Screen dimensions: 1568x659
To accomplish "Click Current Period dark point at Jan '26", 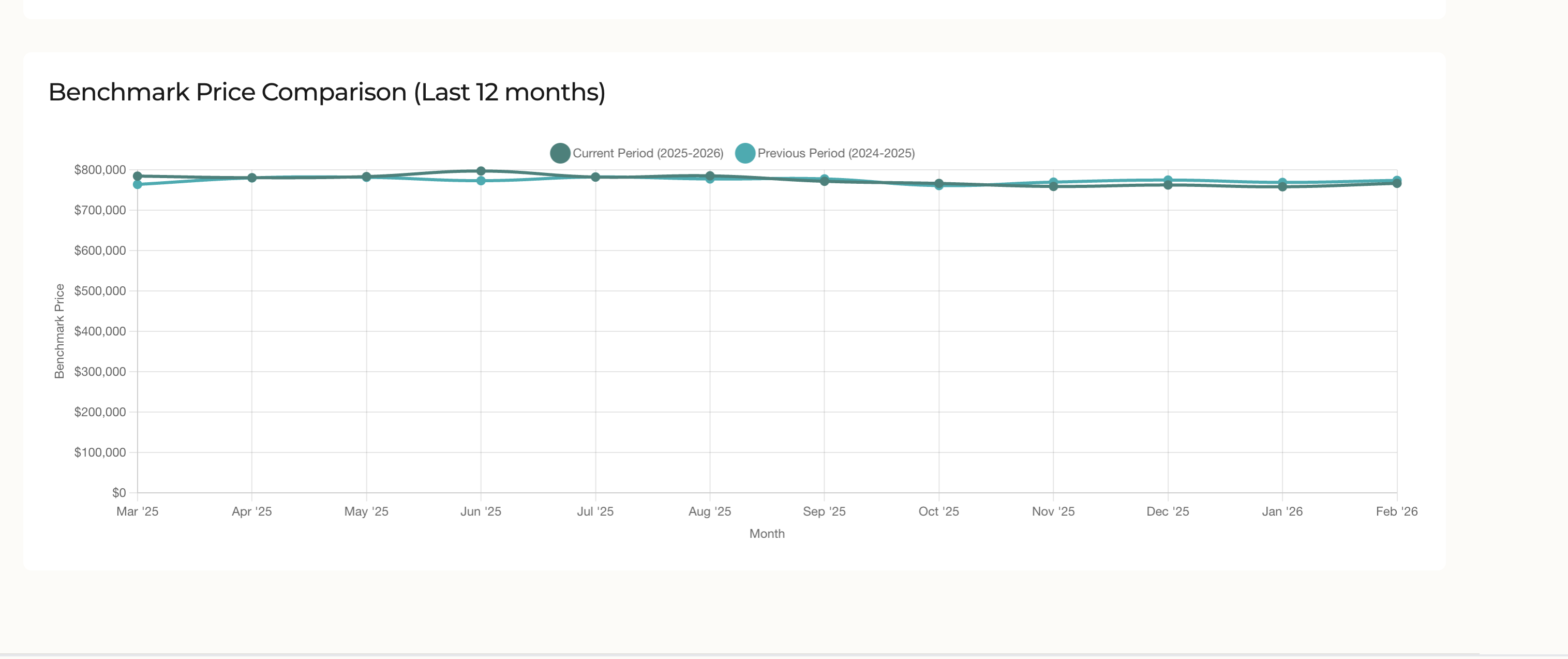I will (x=1282, y=187).
